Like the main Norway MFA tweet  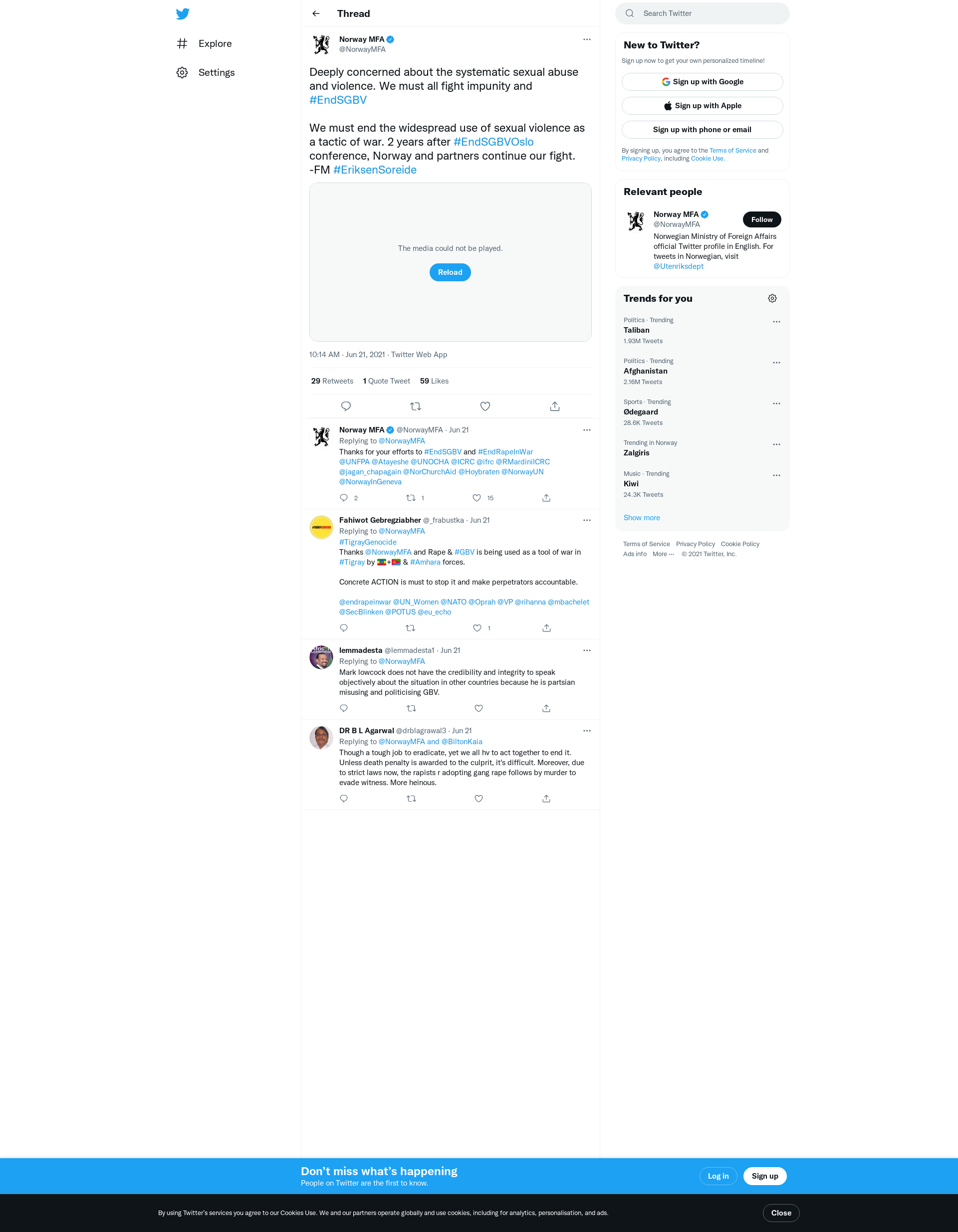pos(485,406)
